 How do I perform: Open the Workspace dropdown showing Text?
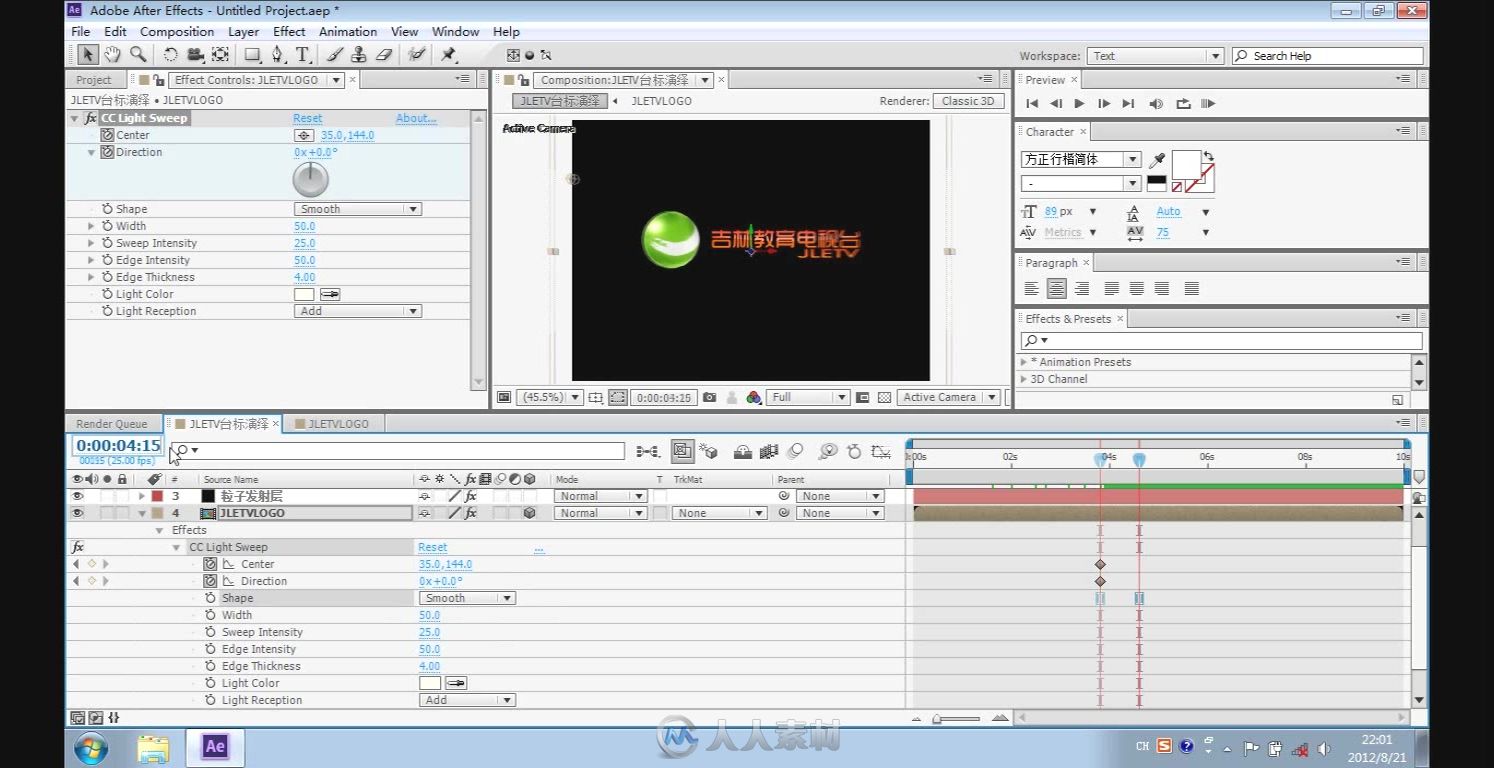(x=1155, y=56)
